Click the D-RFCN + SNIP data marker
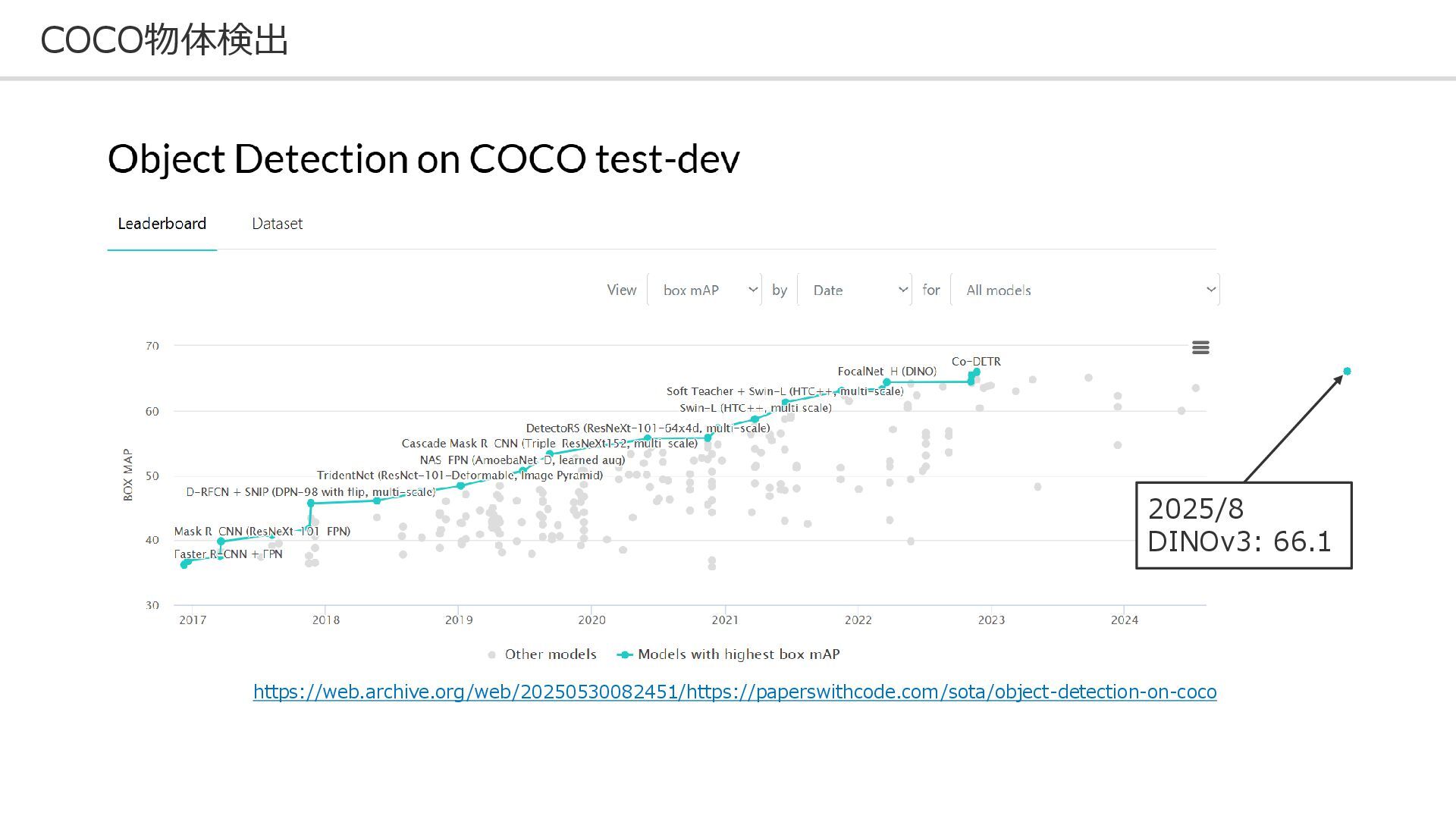1456x819 pixels. (x=311, y=503)
